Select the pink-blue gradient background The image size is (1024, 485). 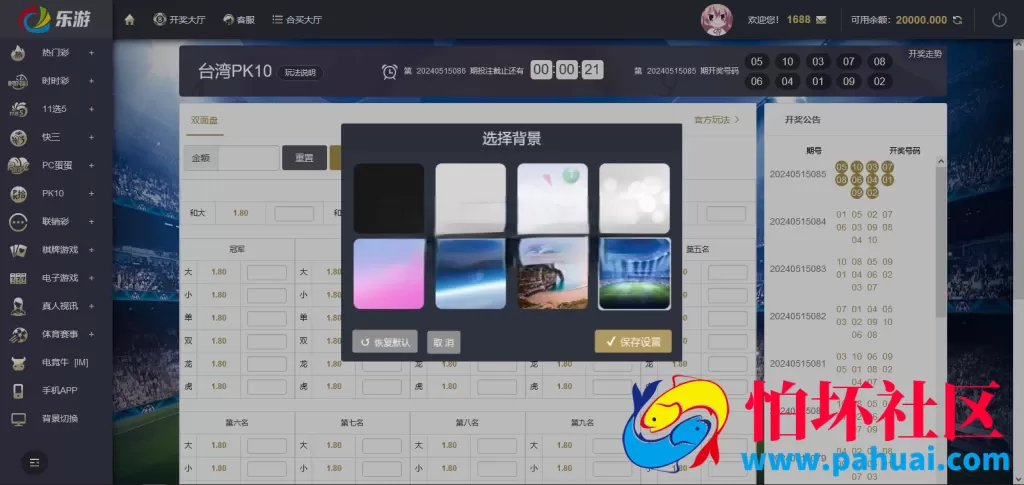pos(389,274)
